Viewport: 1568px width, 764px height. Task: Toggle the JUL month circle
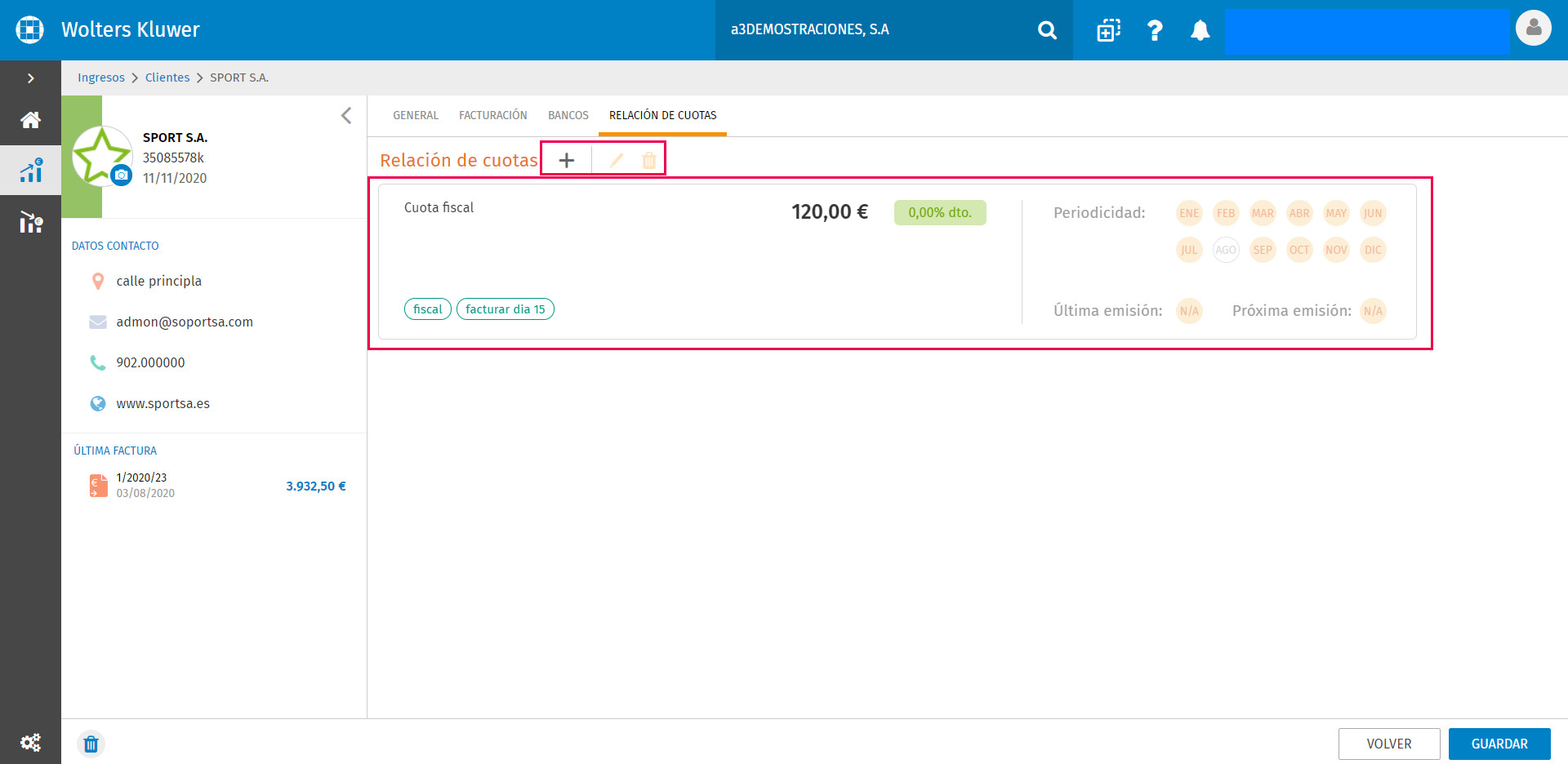click(x=1189, y=250)
